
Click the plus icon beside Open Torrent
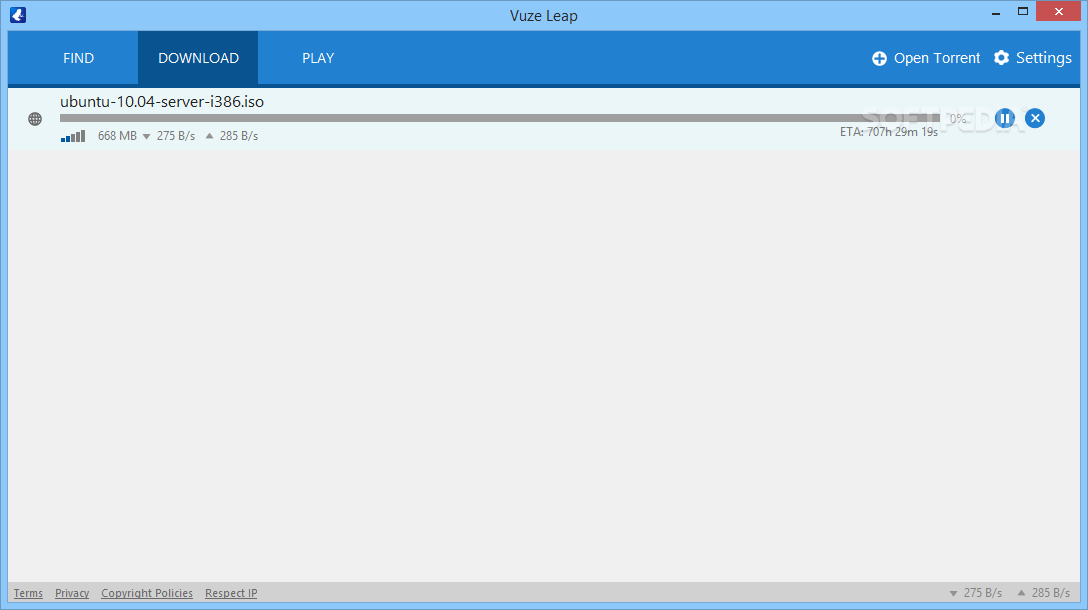(x=879, y=59)
